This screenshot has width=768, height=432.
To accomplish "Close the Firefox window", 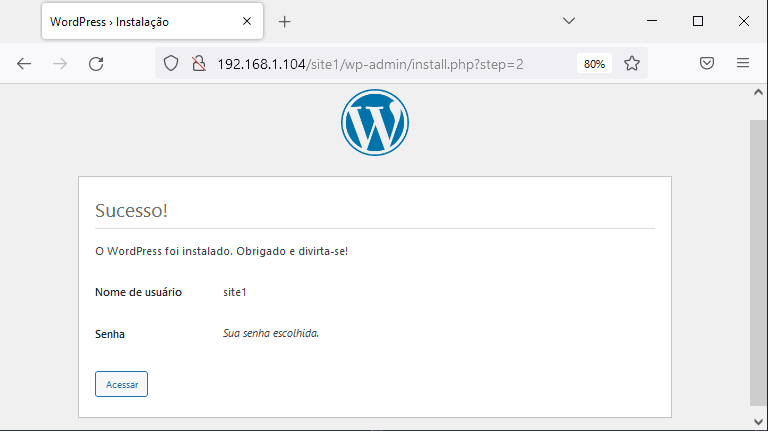I will coord(744,21).
